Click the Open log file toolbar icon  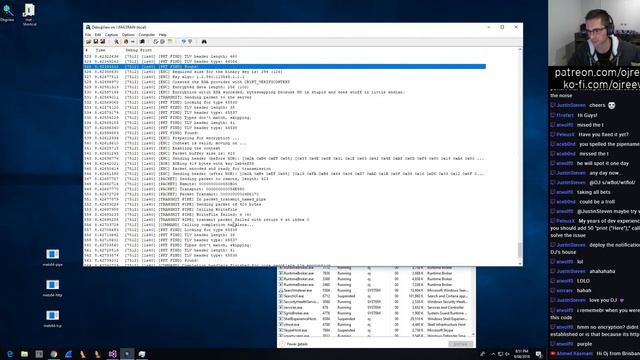click(x=89, y=42)
